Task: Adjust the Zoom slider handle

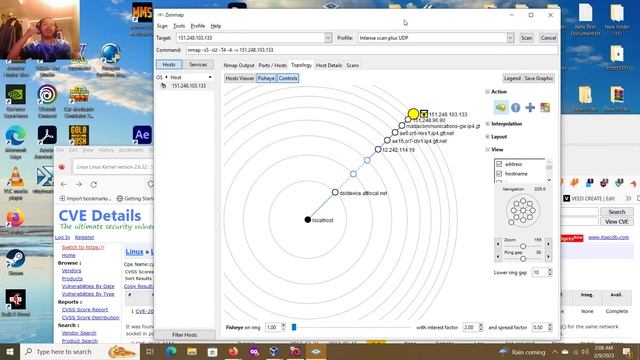Action: click(523, 246)
